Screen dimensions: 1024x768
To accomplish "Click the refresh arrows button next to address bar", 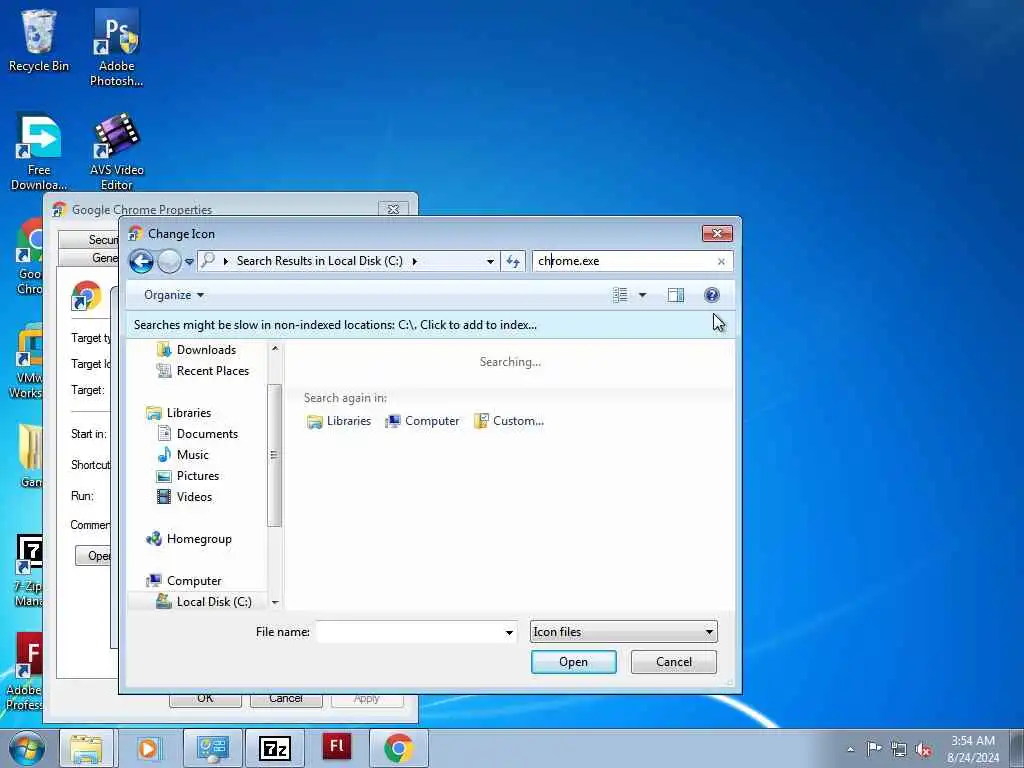I will (513, 261).
